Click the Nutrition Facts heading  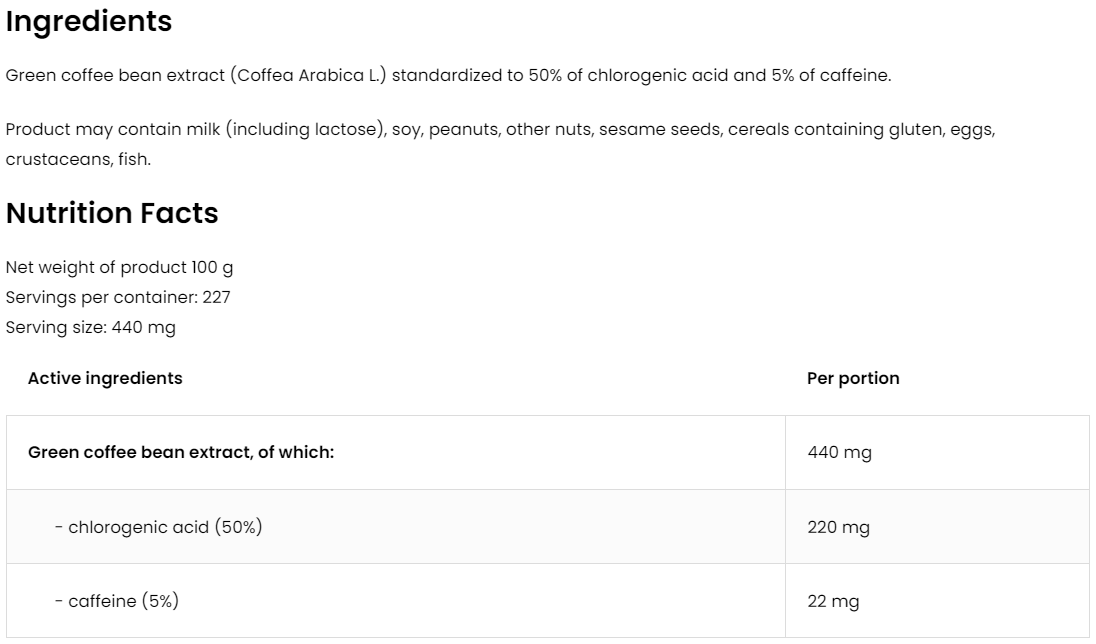pos(112,213)
